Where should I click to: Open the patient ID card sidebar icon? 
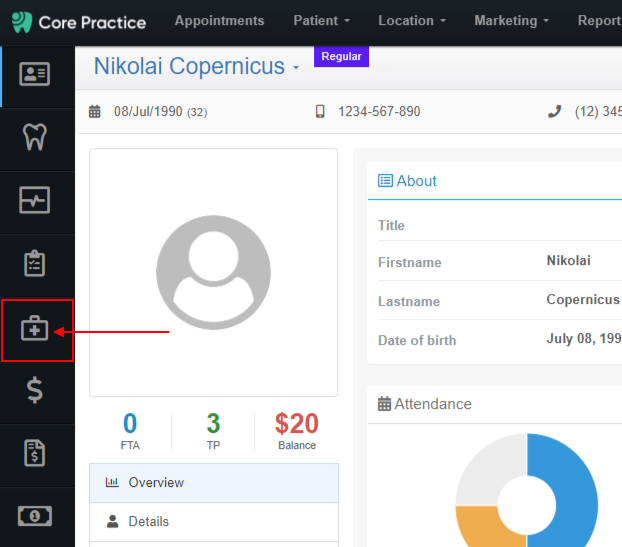(35, 74)
